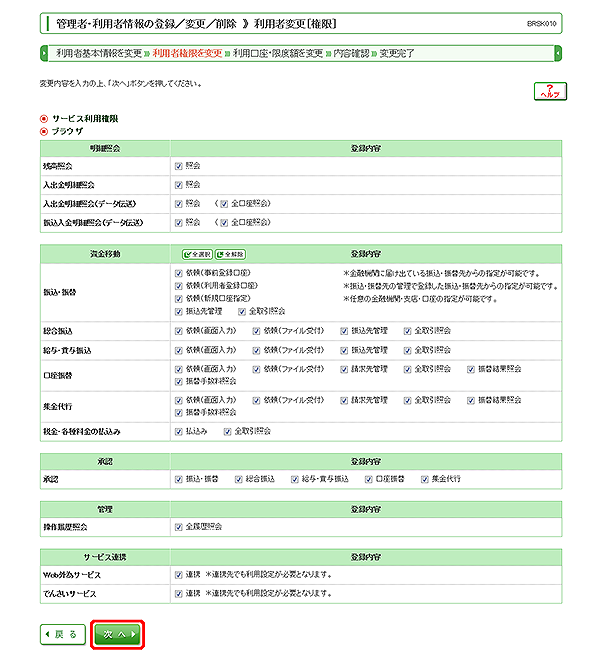
Task: Toggle 依頼(事前登録口座) checkbox
Action: (178, 274)
